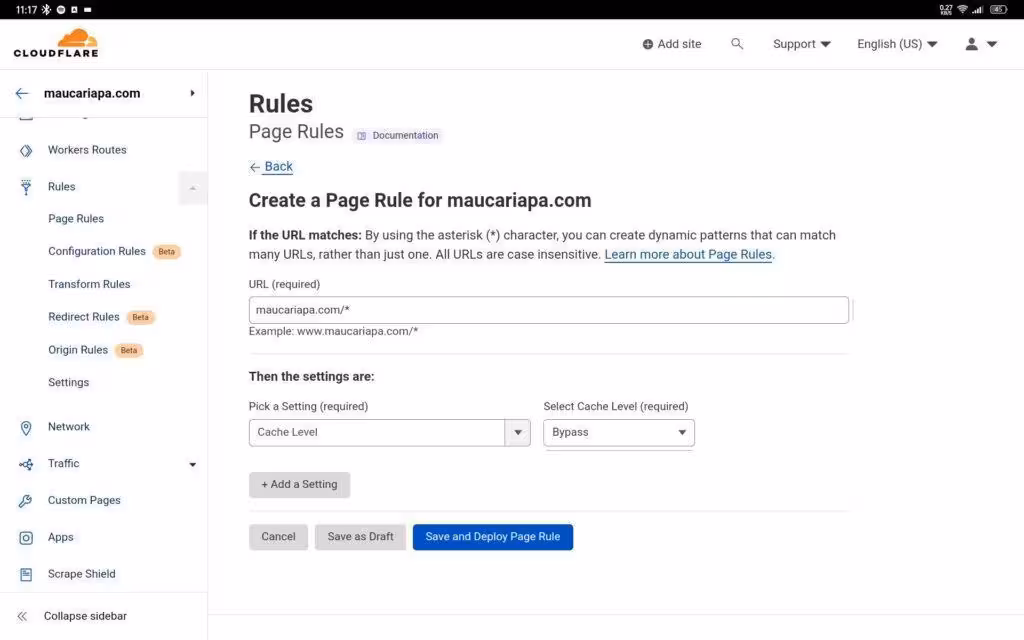1024x640 pixels.
Task: Open the Support dropdown menu
Action: point(801,44)
